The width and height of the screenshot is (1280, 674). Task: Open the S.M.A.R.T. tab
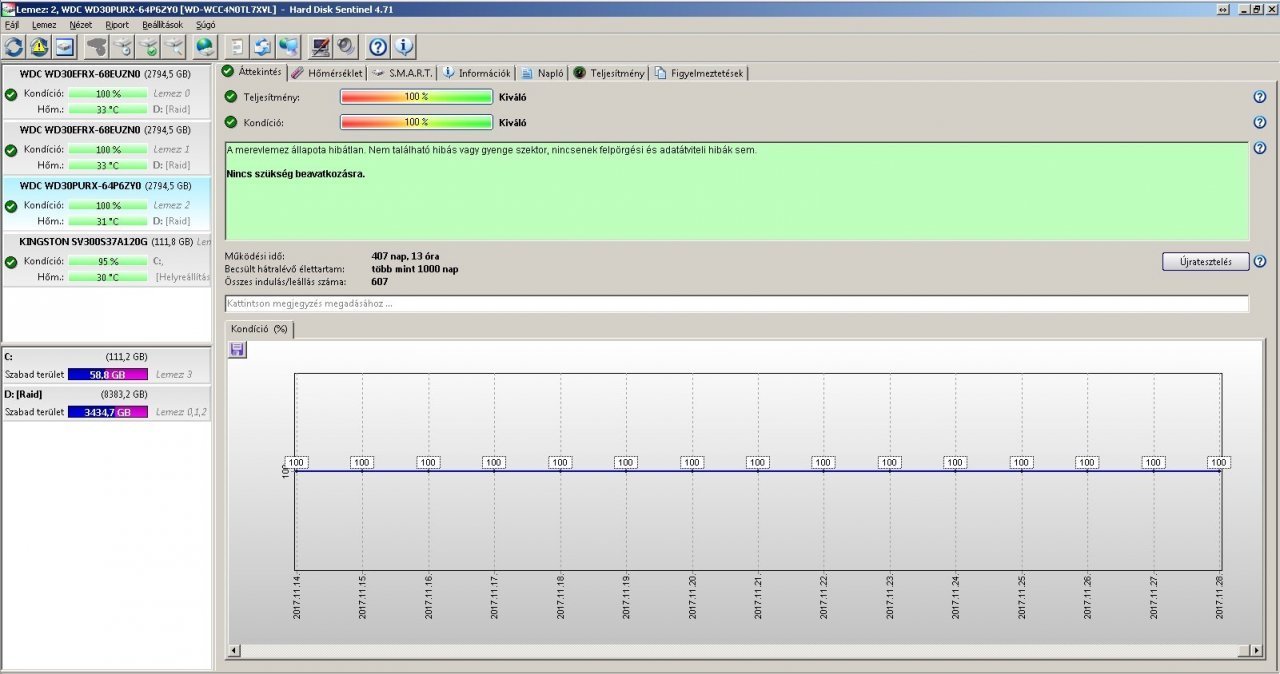coord(401,73)
